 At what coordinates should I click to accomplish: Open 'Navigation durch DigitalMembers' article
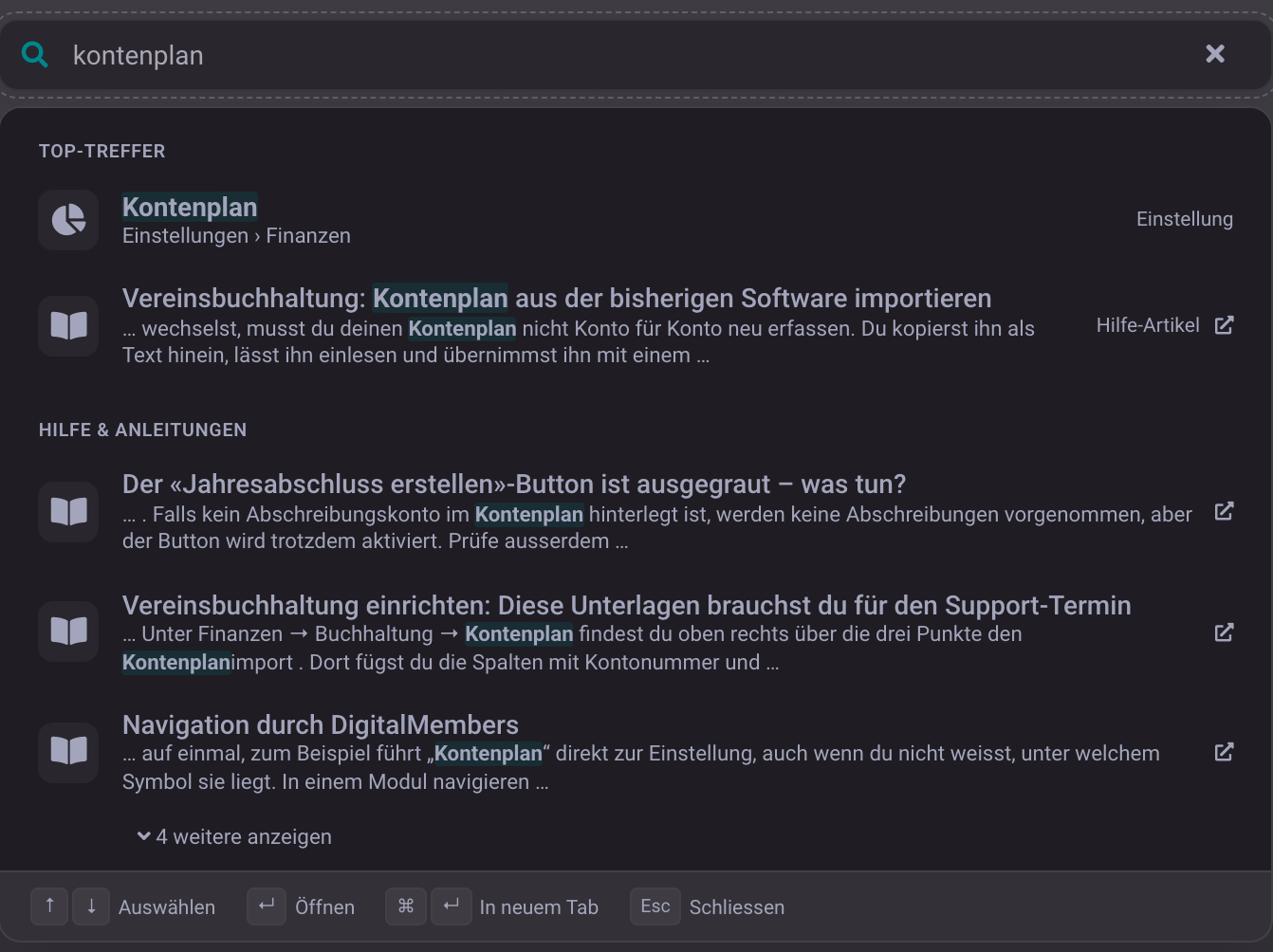[x=321, y=725]
